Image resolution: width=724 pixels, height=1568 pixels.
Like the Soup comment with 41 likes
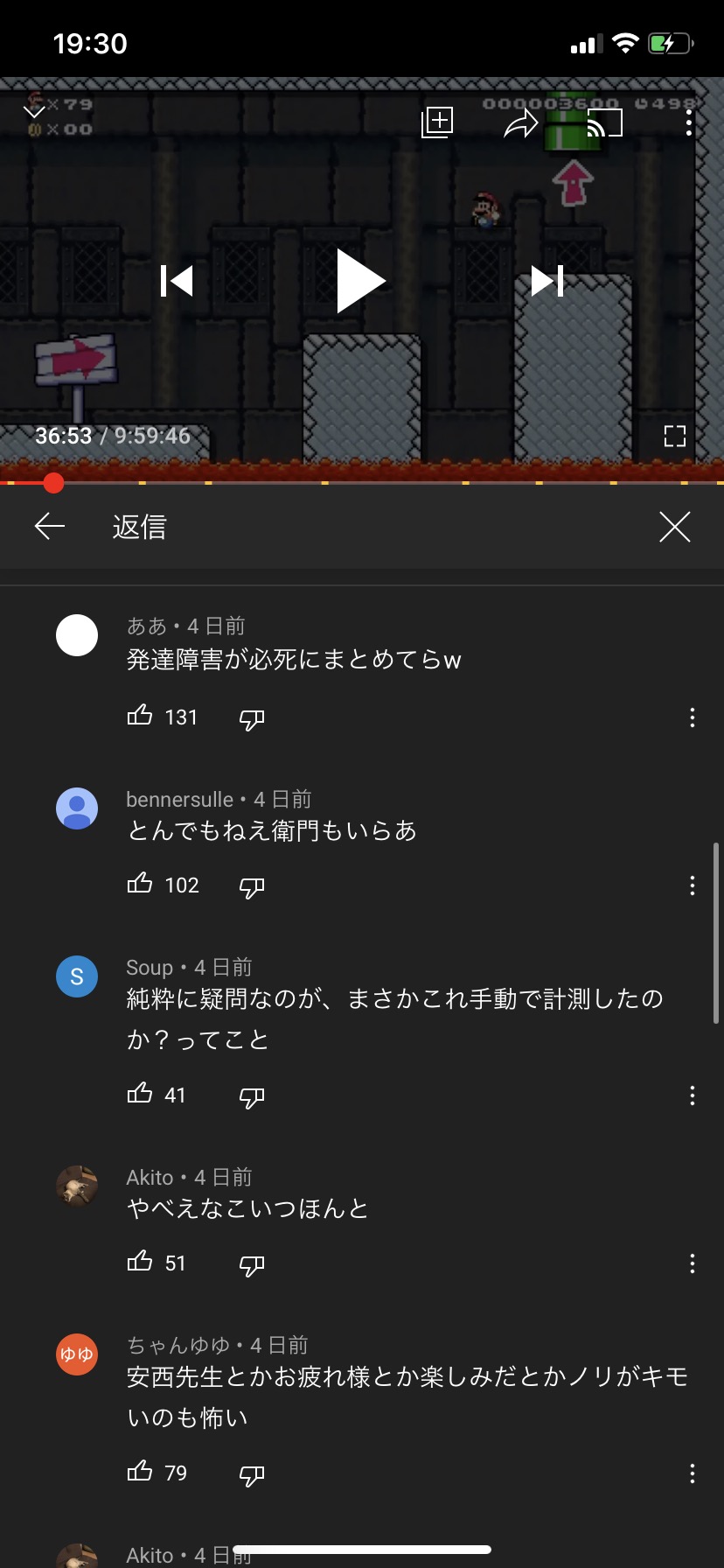pos(140,1094)
